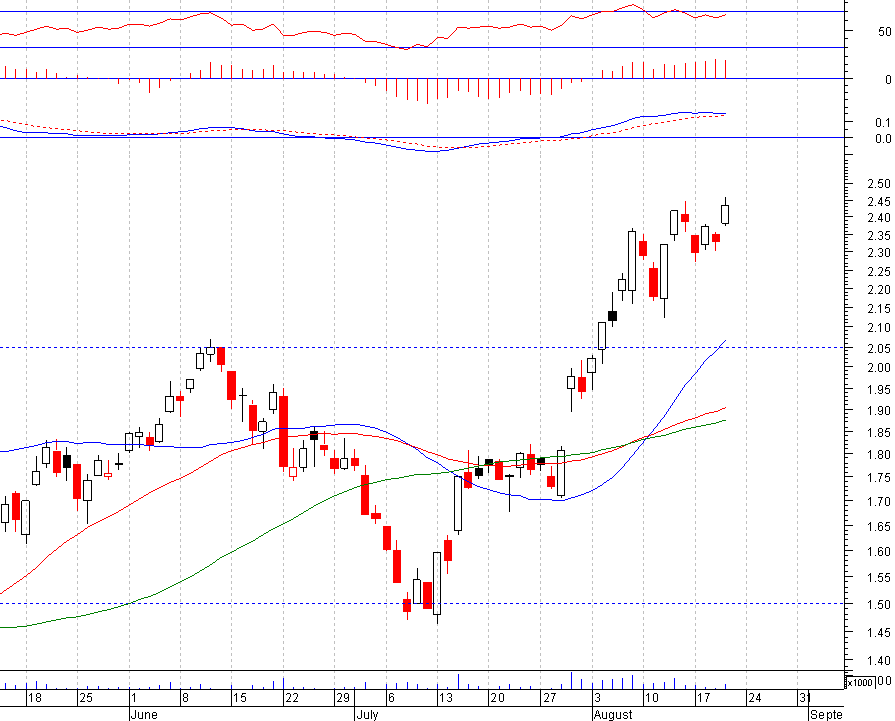The width and height of the screenshot is (895, 721).
Task: Click the MACD zero label 0.0
Action: pos(883,139)
